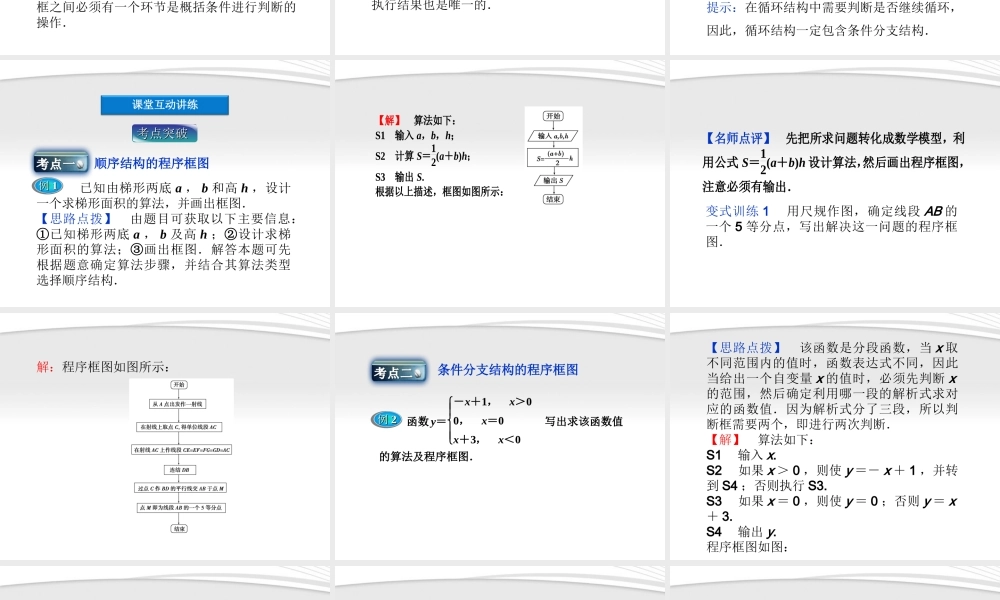Click the text 注意必须有输出.
Image resolution: width=1000 pixels, height=600 pixels.
pyautogui.click(x=747, y=187)
